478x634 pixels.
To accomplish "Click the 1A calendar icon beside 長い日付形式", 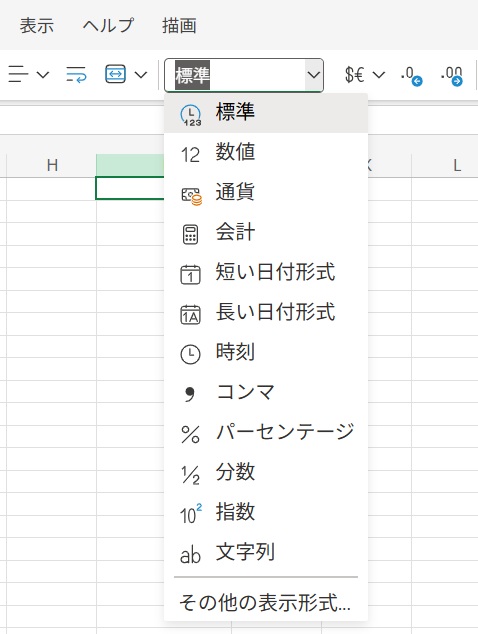I will (x=190, y=315).
